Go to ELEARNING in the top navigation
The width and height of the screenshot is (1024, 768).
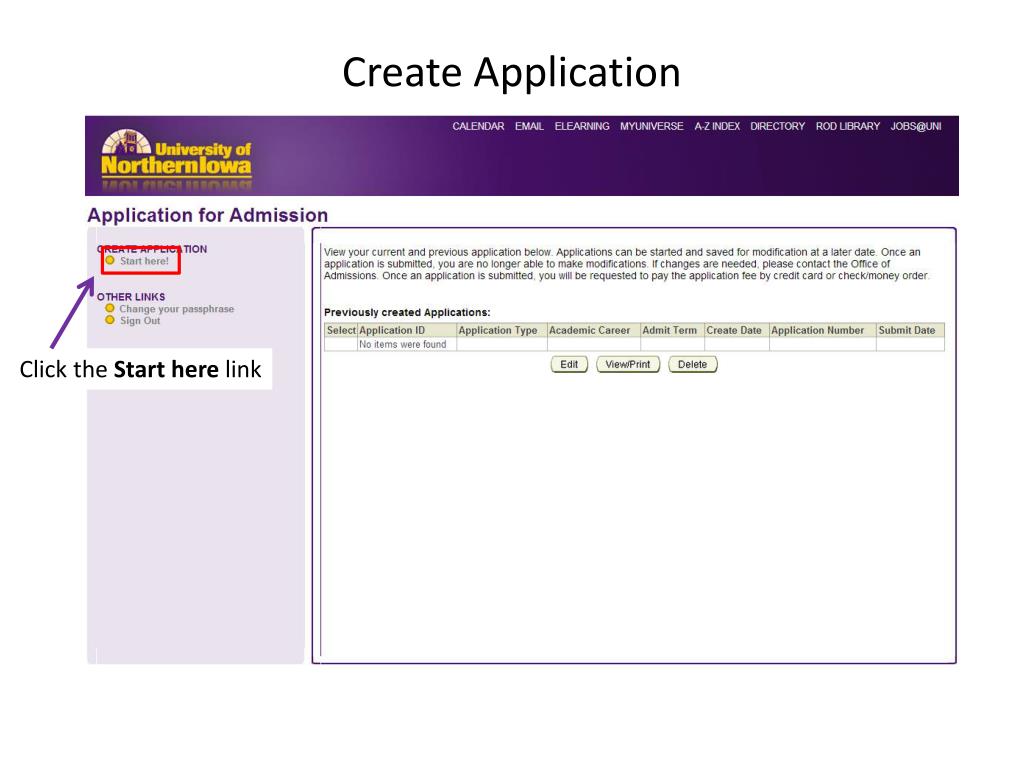[x=582, y=126]
